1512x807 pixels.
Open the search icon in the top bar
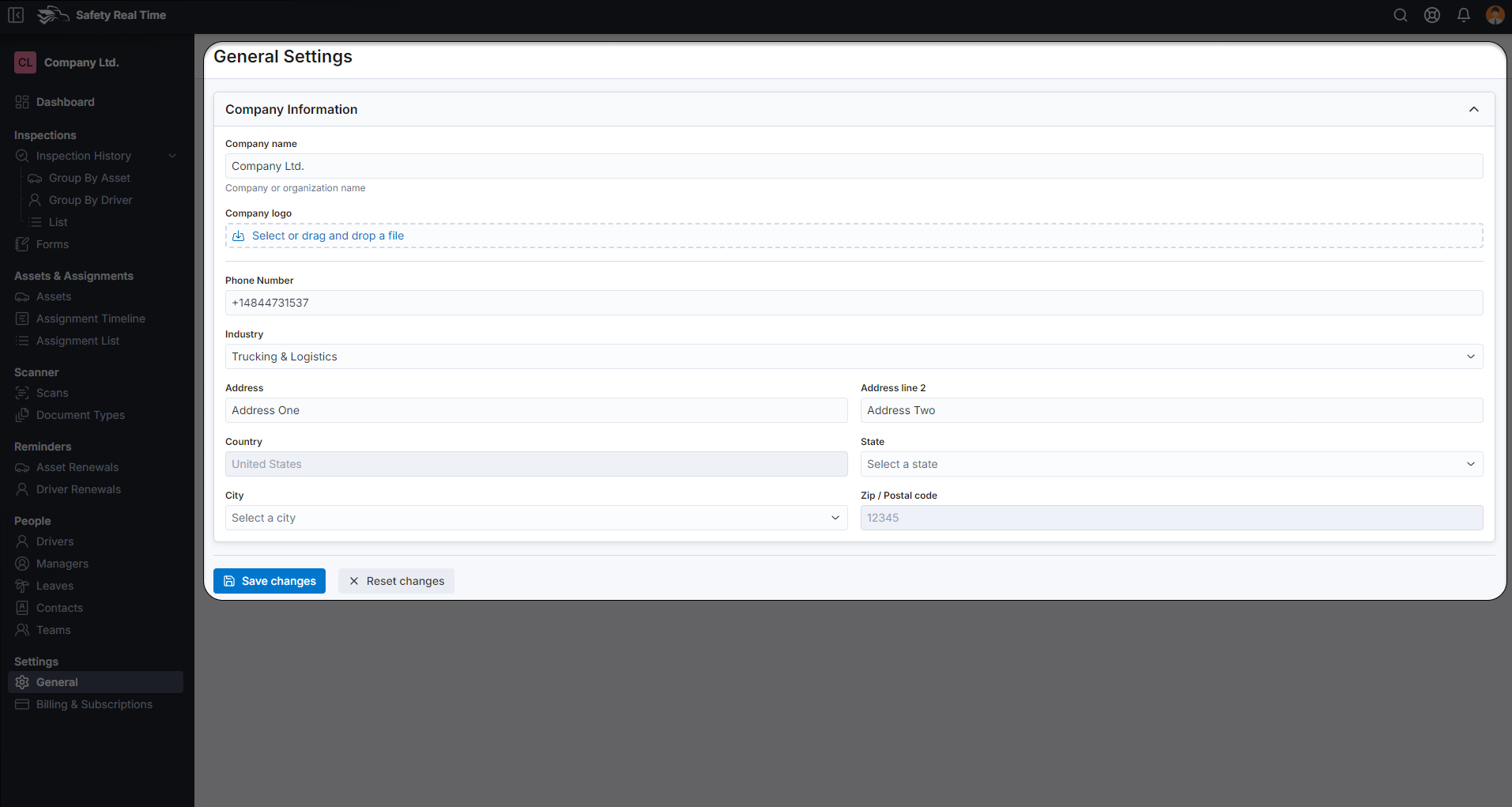1400,14
